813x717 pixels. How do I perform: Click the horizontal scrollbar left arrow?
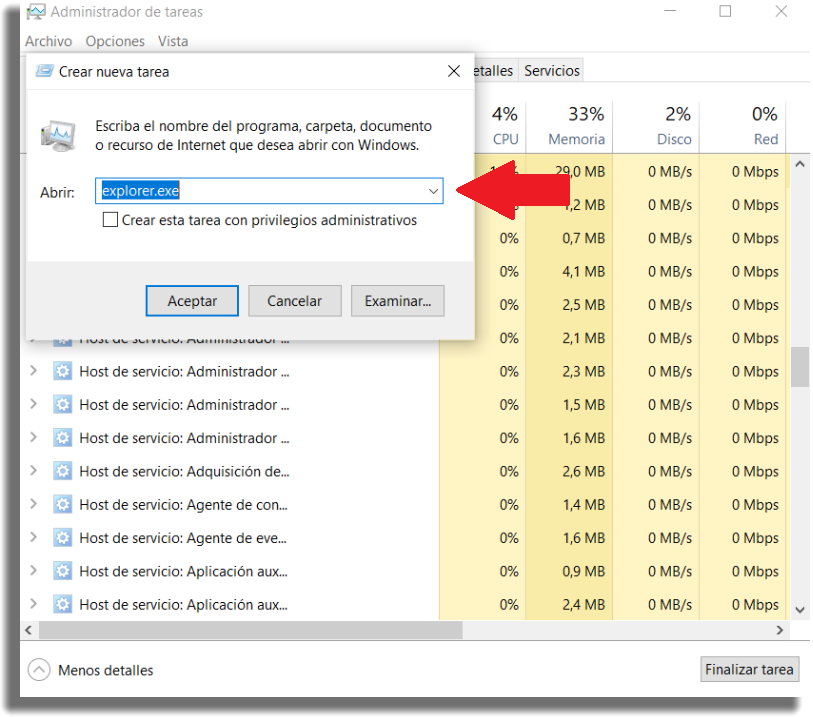point(29,630)
